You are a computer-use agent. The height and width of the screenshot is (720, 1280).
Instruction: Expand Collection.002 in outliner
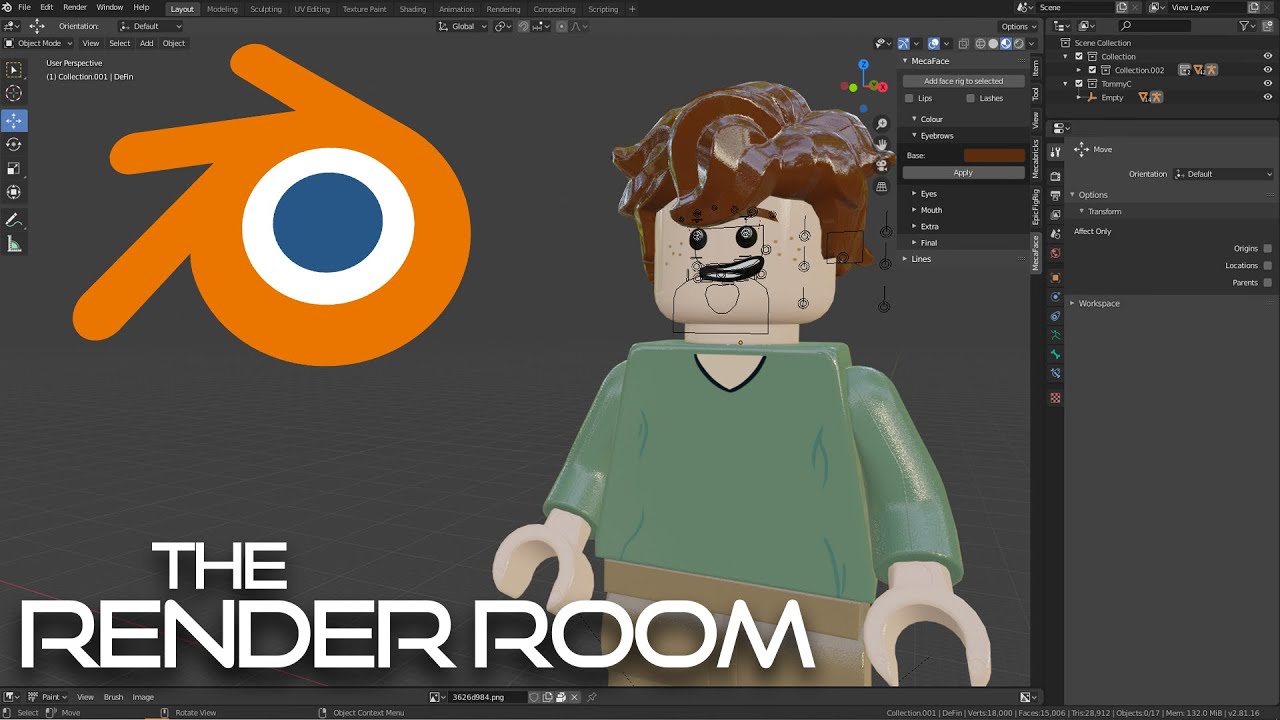click(x=1079, y=70)
